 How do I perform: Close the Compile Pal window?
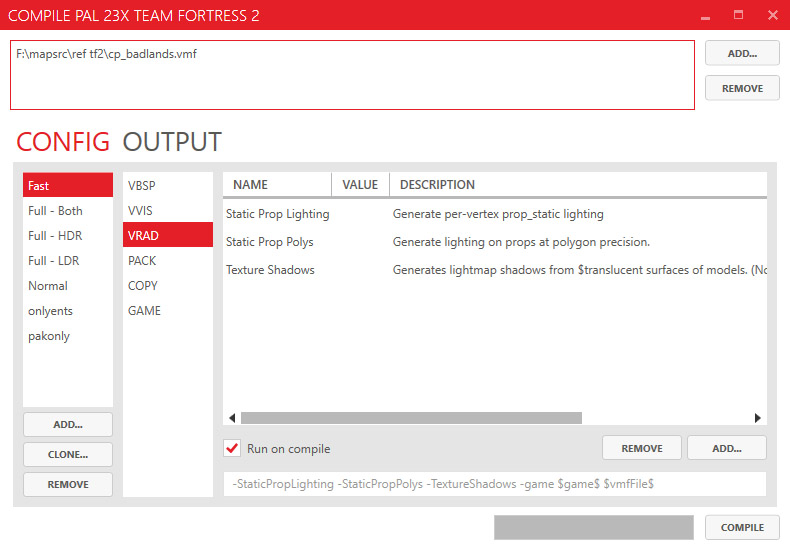[x=773, y=15]
